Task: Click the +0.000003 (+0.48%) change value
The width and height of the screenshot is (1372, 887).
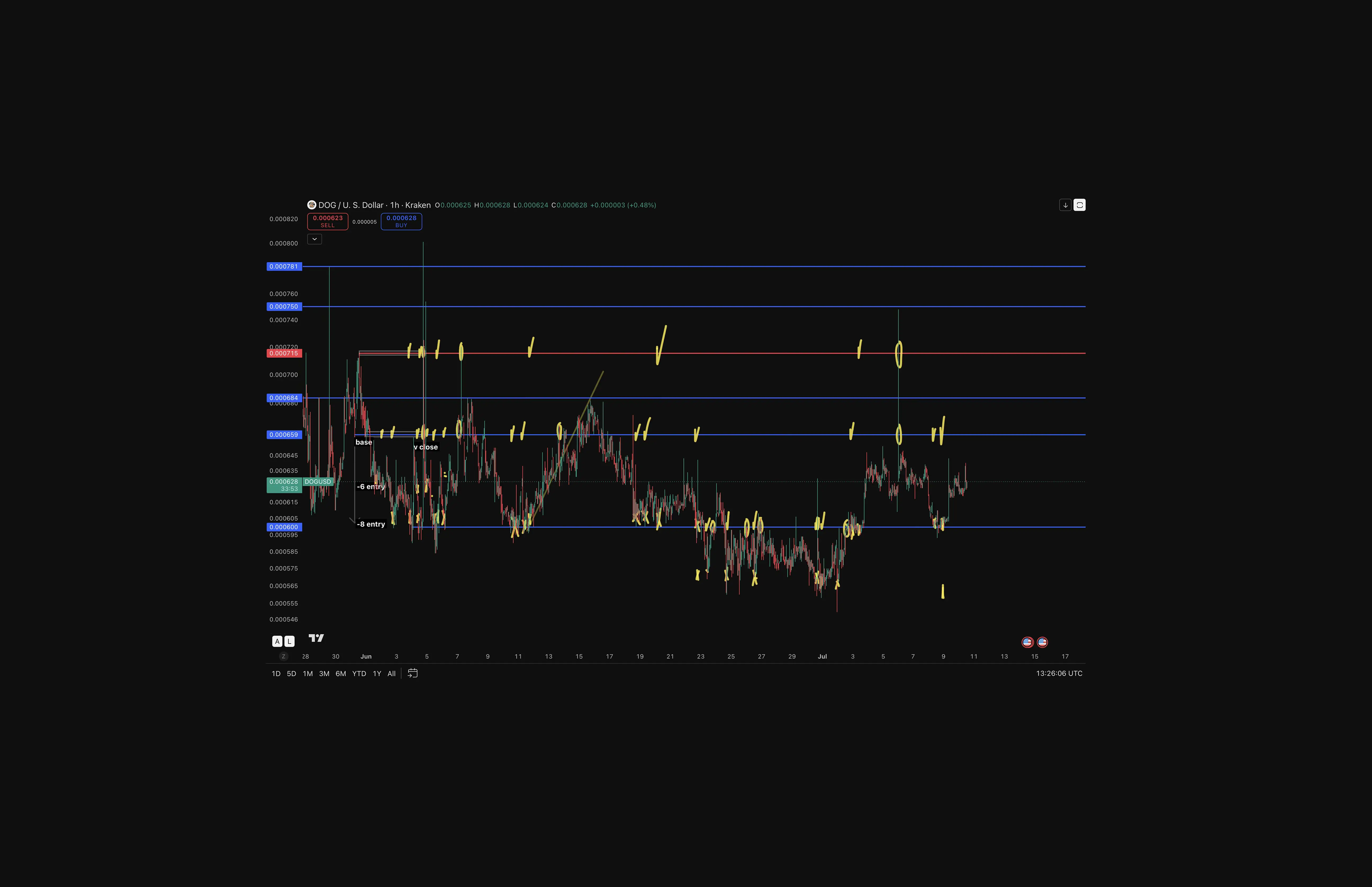Action: 624,205
